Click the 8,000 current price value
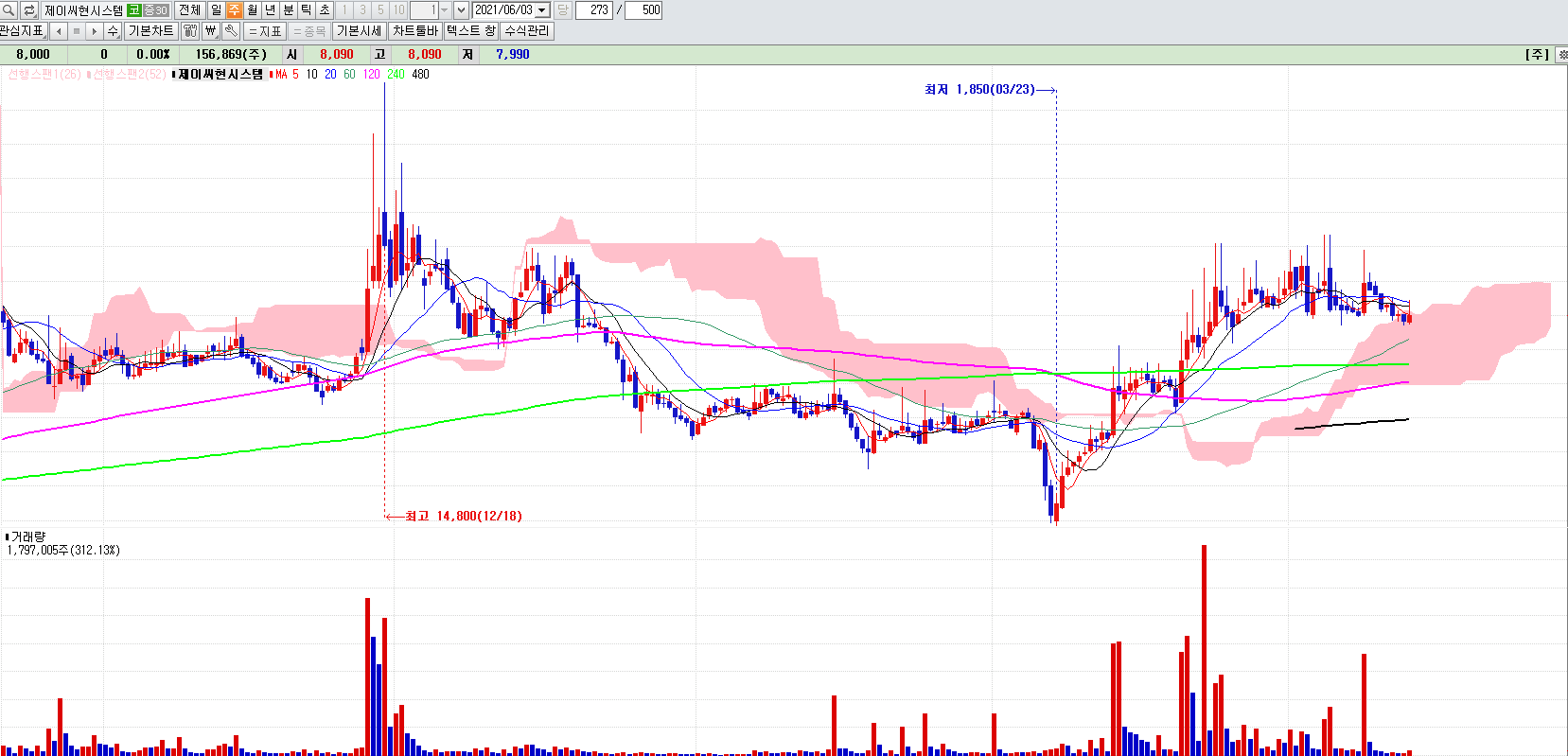 (32, 54)
